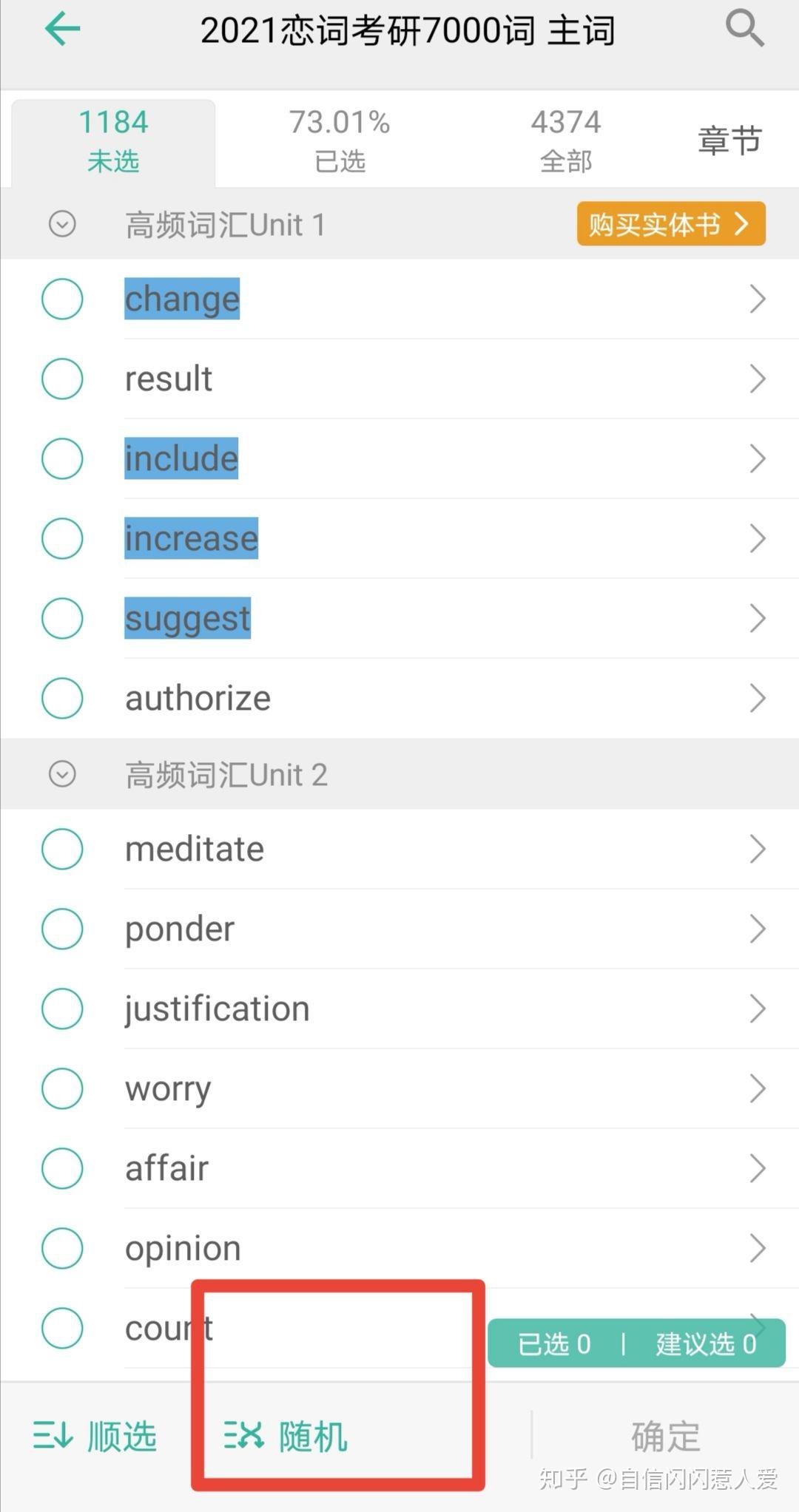This screenshot has width=799, height=1512.
Task: Tap the word increase in the list
Action: [192, 538]
